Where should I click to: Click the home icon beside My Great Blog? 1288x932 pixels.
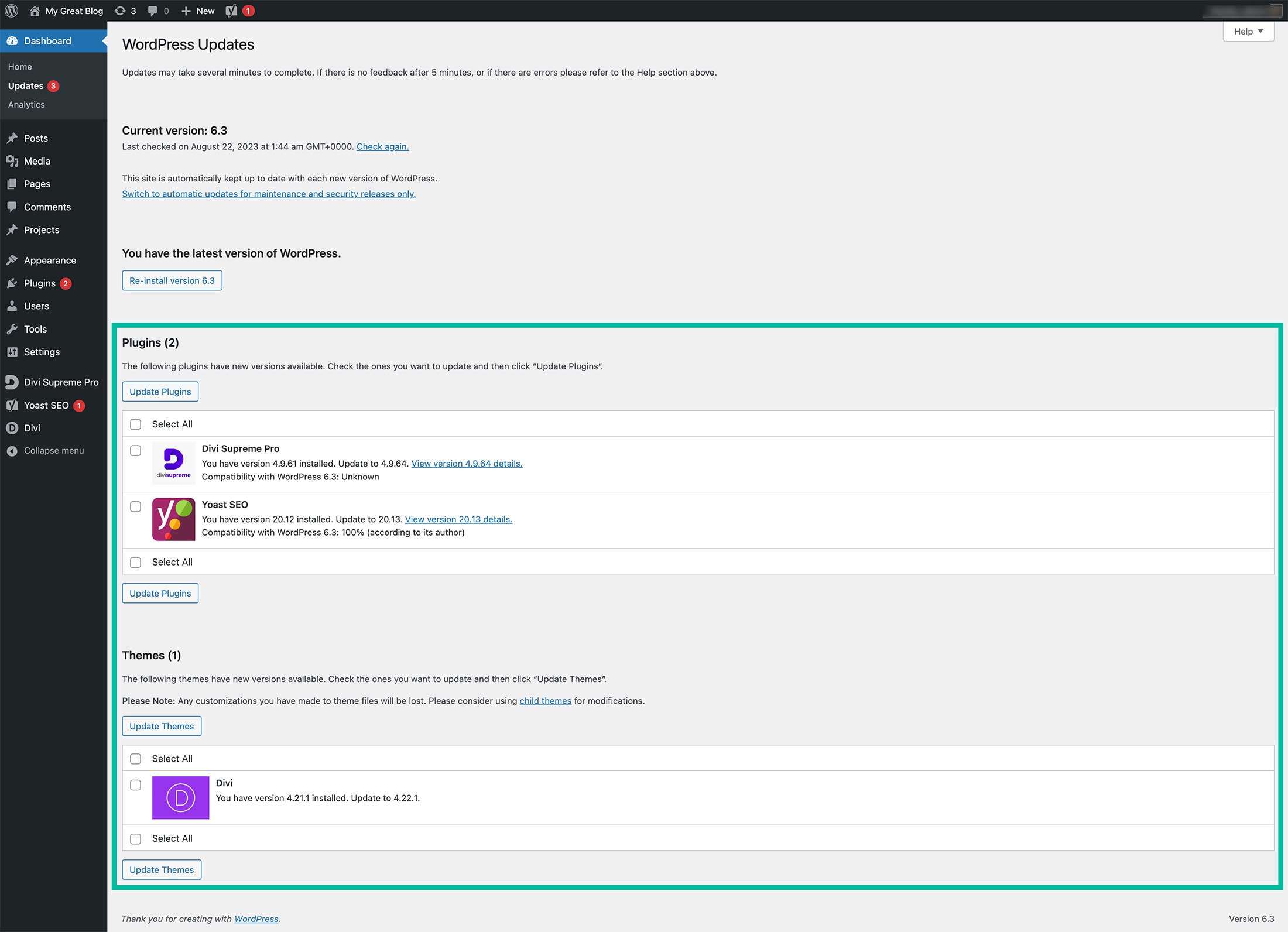[35, 11]
